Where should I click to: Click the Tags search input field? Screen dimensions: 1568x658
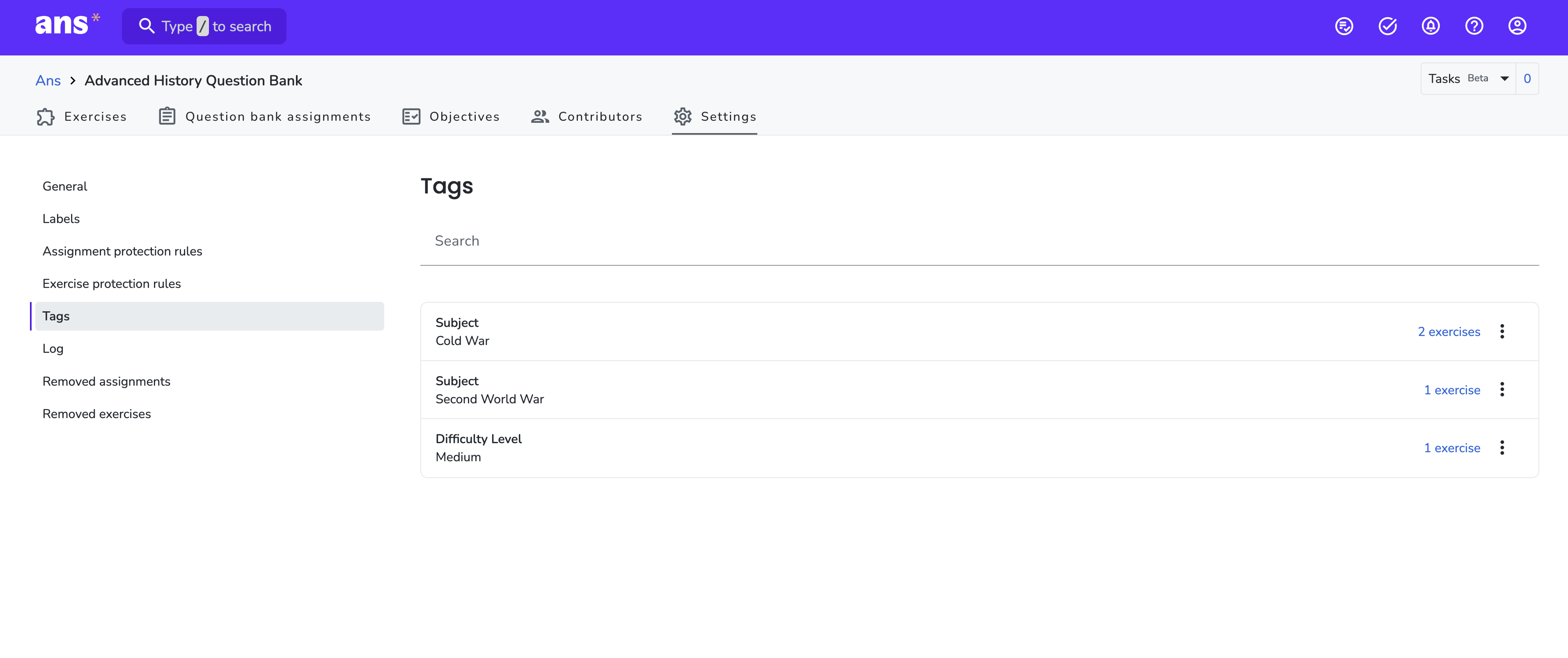point(979,241)
